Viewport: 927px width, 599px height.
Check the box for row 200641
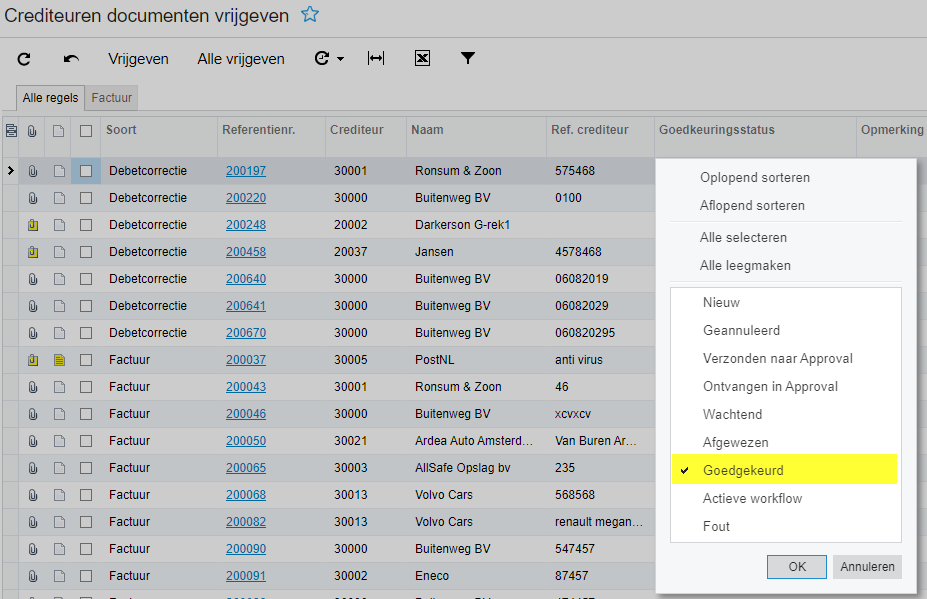[86, 306]
